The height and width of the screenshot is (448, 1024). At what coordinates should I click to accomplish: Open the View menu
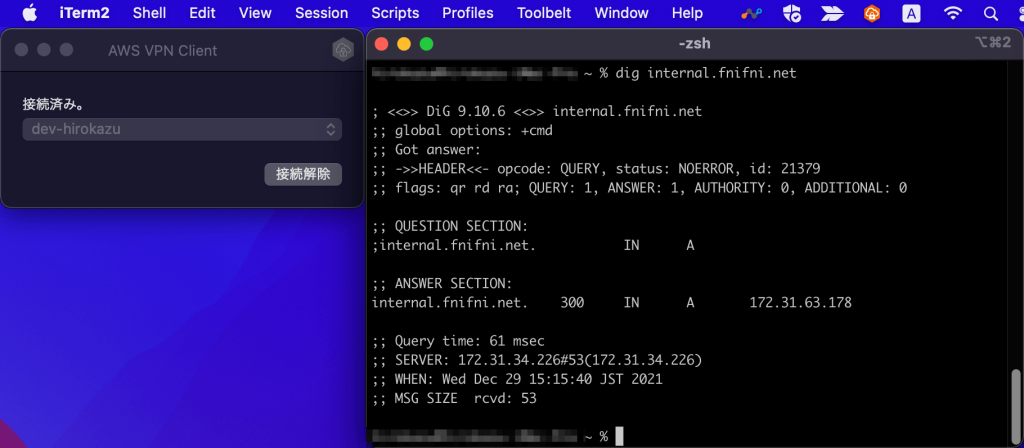tap(255, 13)
